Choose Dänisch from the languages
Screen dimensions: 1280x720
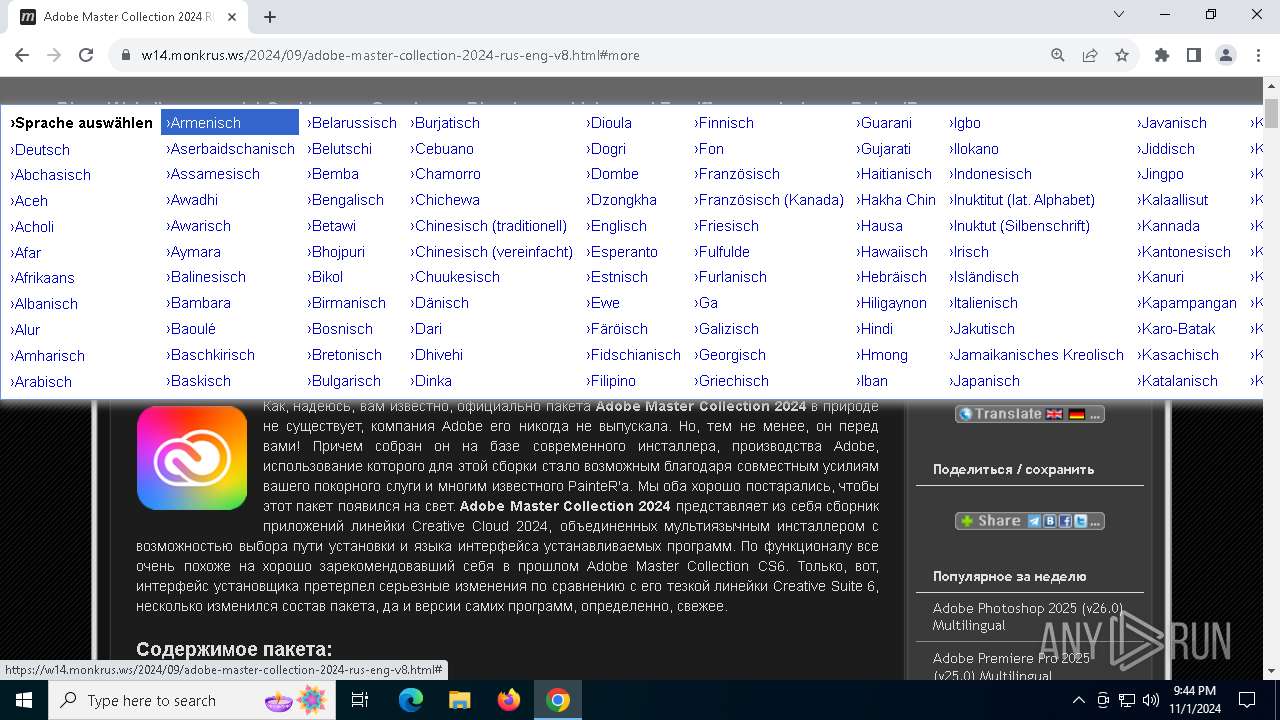pyautogui.click(x=439, y=303)
